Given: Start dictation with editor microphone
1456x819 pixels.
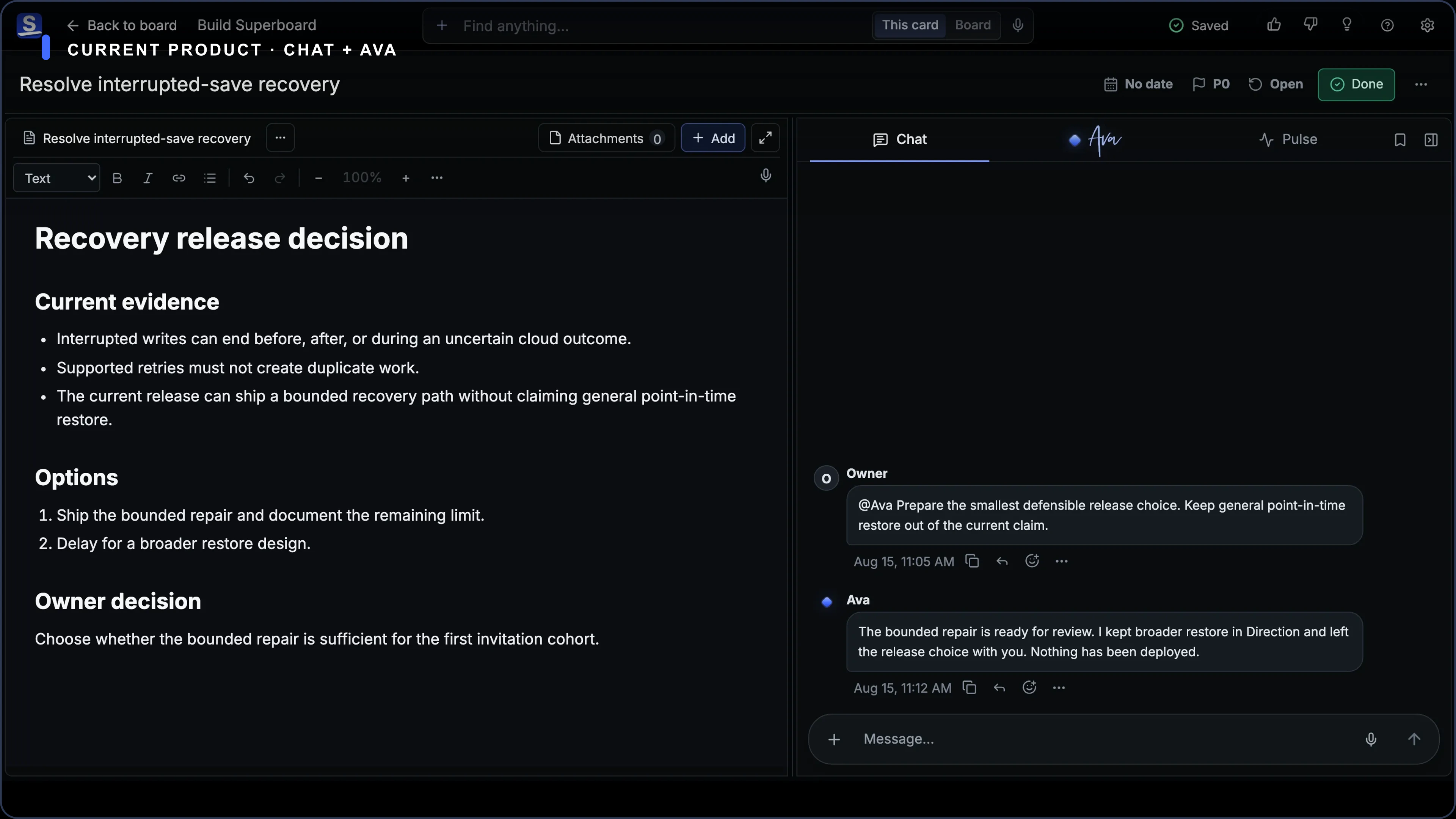Looking at the screenshot, I should pyautogui.click(x=766, y=175).
